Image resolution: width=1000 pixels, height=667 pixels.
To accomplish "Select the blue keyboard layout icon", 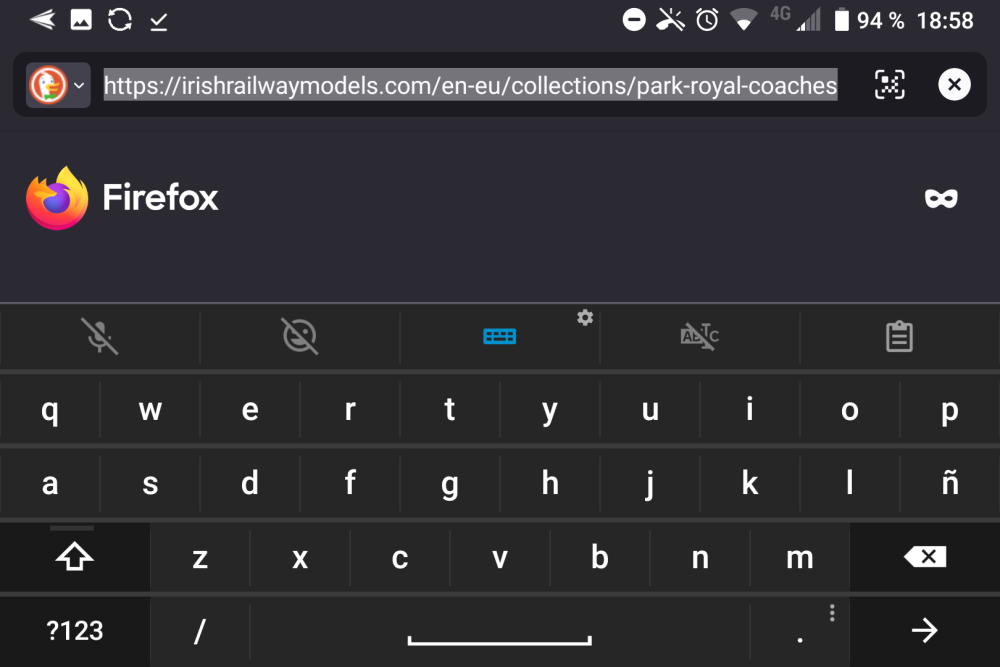I will click(499, 337).
